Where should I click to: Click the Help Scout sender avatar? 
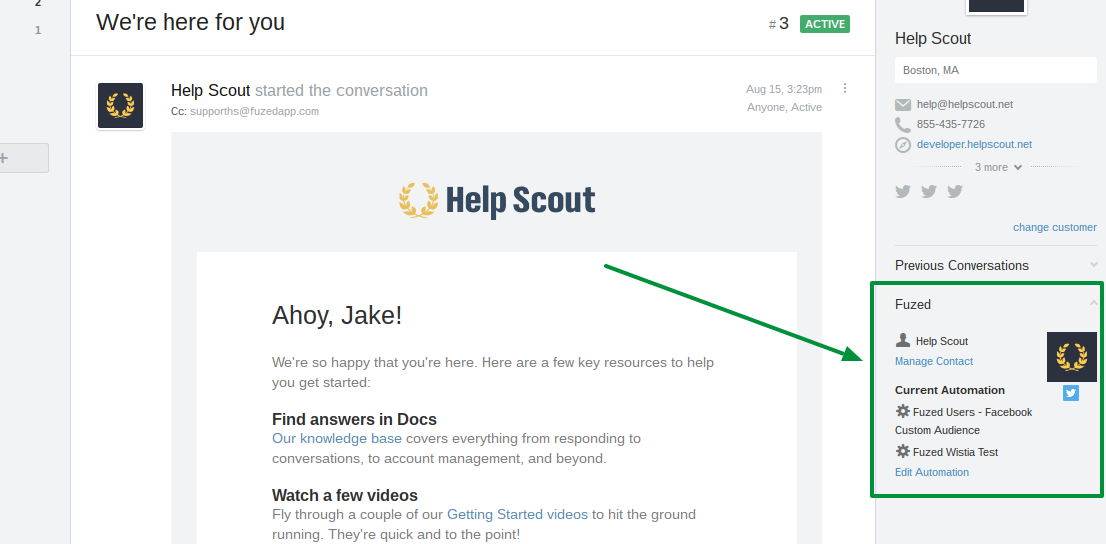point(120,106)
